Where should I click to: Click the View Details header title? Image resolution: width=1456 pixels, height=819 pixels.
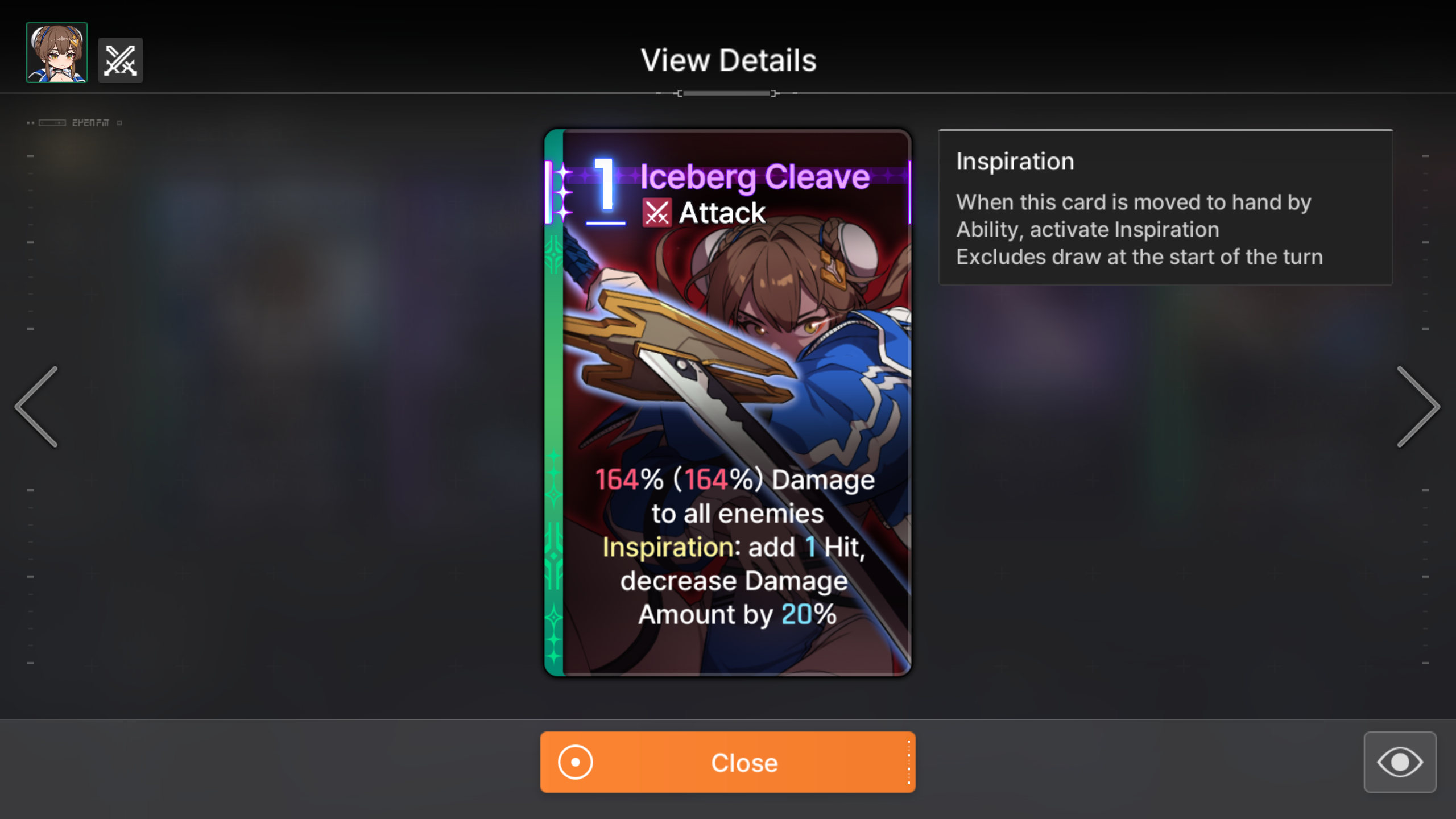[x=728, y=60]
